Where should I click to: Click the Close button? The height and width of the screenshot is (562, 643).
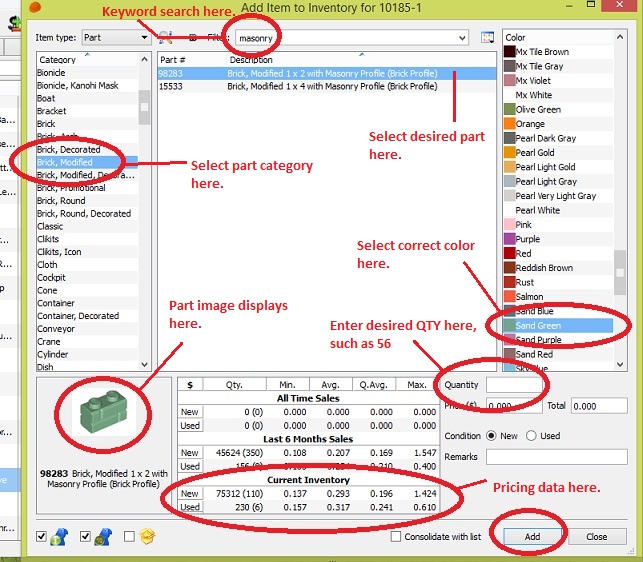pyautogui.click(x=597, y=537)
